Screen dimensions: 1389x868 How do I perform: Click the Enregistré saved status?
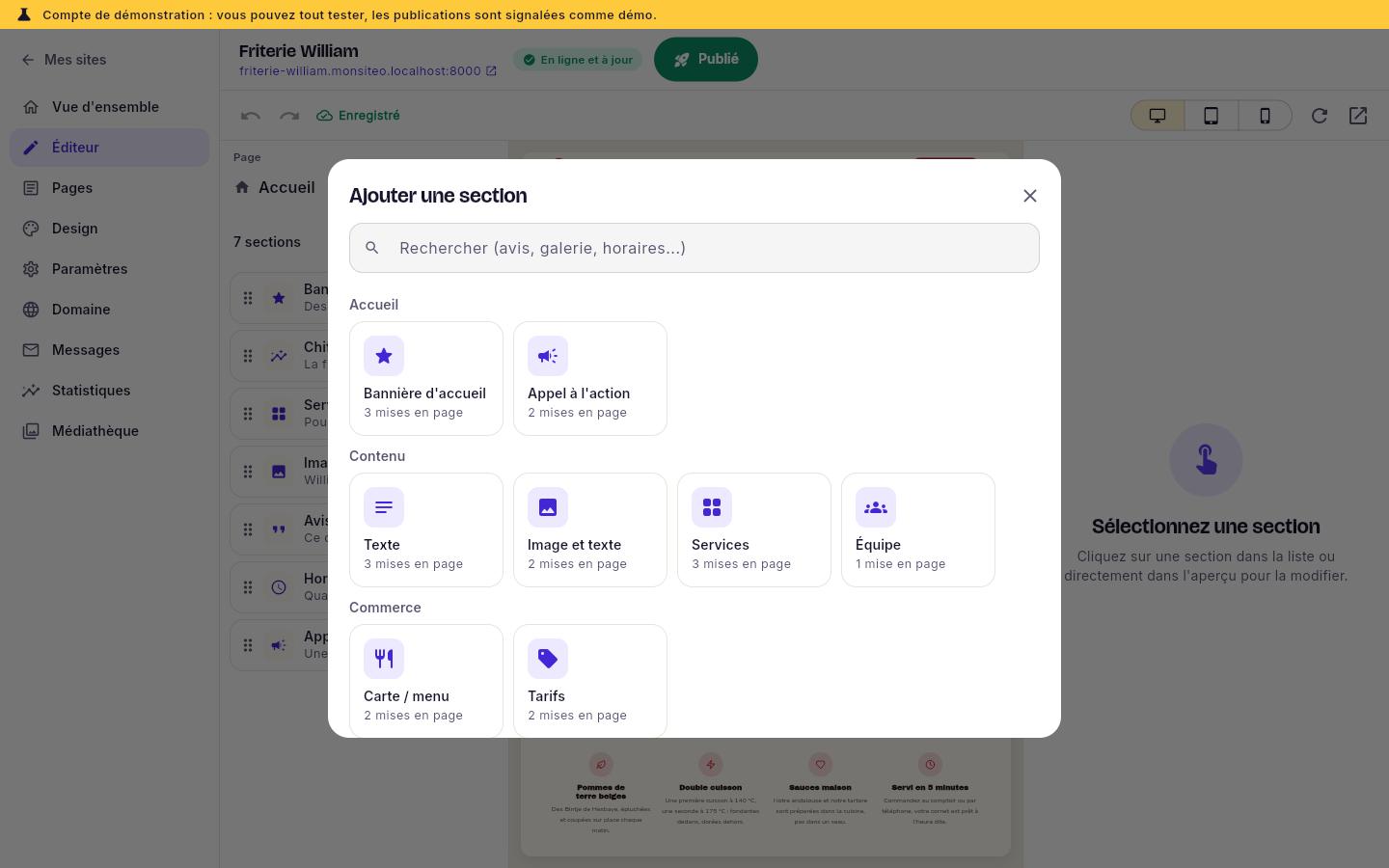358,116
